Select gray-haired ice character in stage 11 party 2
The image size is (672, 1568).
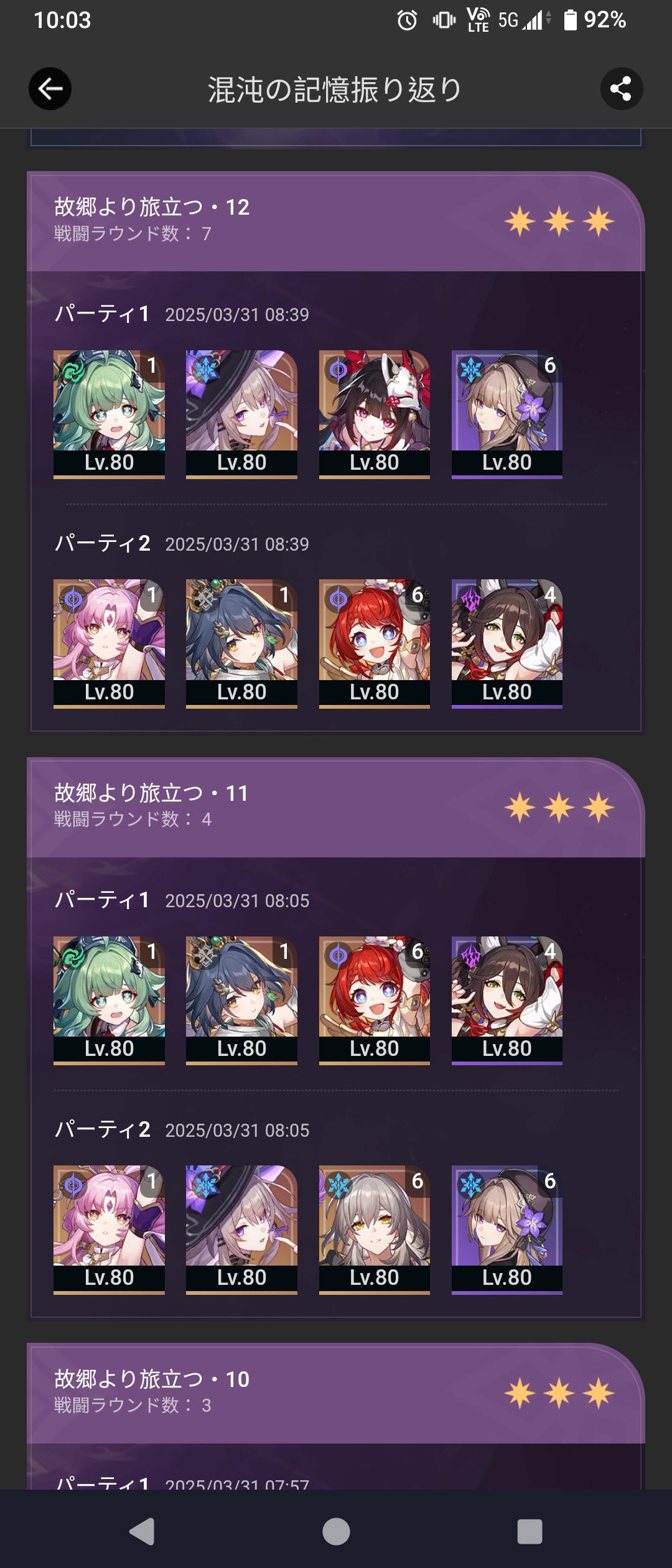[375, 1230]
